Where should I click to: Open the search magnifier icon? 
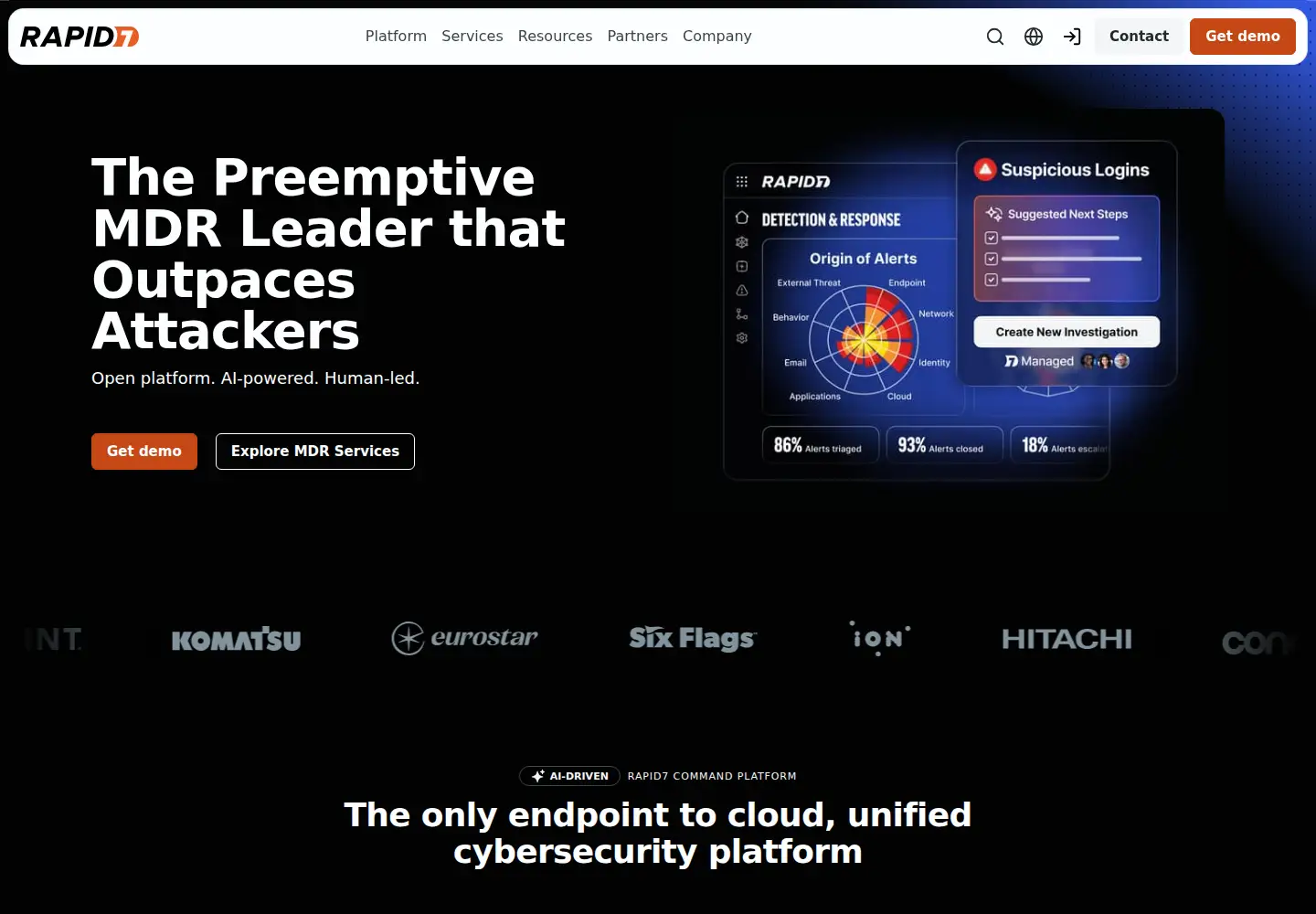pos(995,37)
